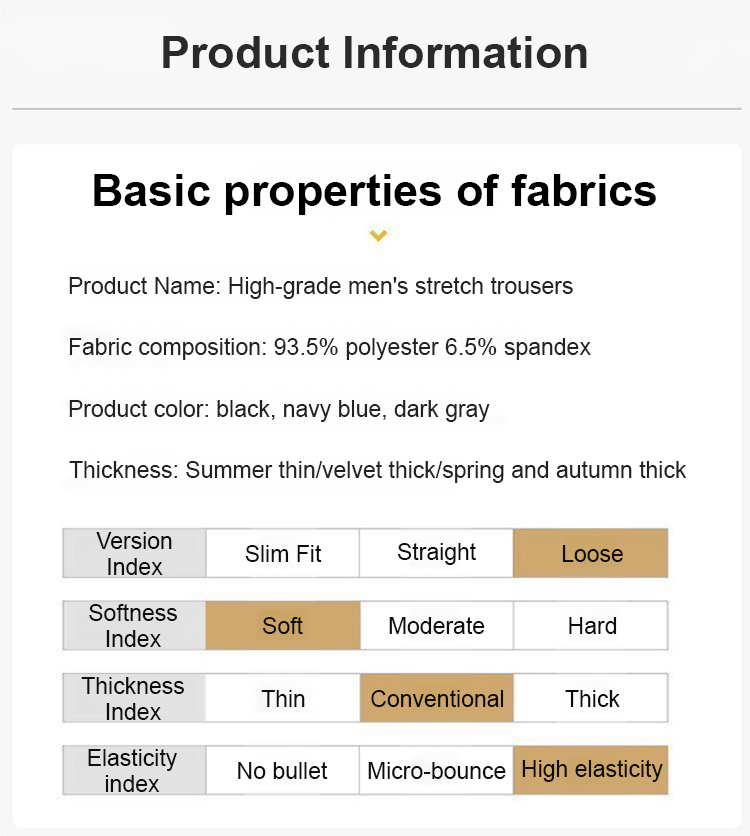Choose the High elasticity option
The height and width of the screenshot is (836, 750).
coord(591,770)
